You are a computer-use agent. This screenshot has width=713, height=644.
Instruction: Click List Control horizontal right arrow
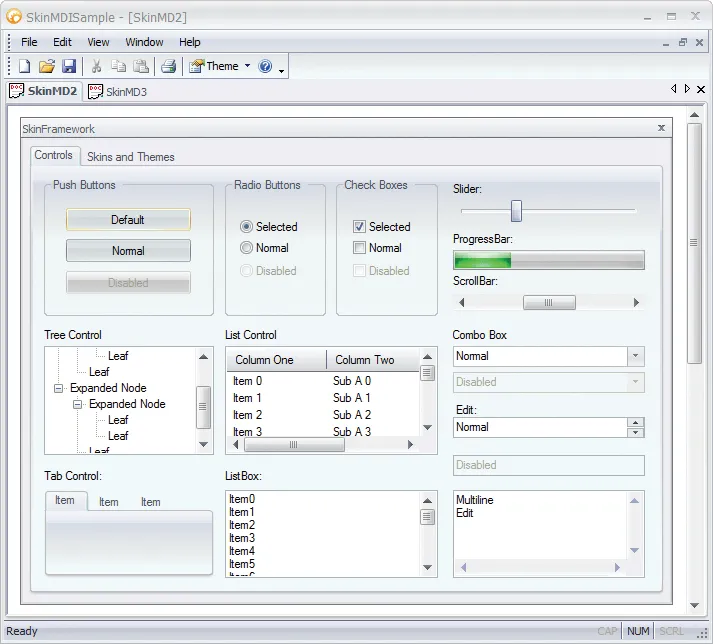tap(410, 444)
